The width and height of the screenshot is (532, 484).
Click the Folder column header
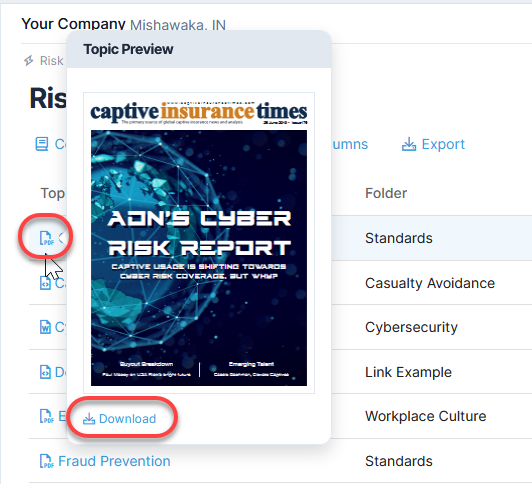386,193
